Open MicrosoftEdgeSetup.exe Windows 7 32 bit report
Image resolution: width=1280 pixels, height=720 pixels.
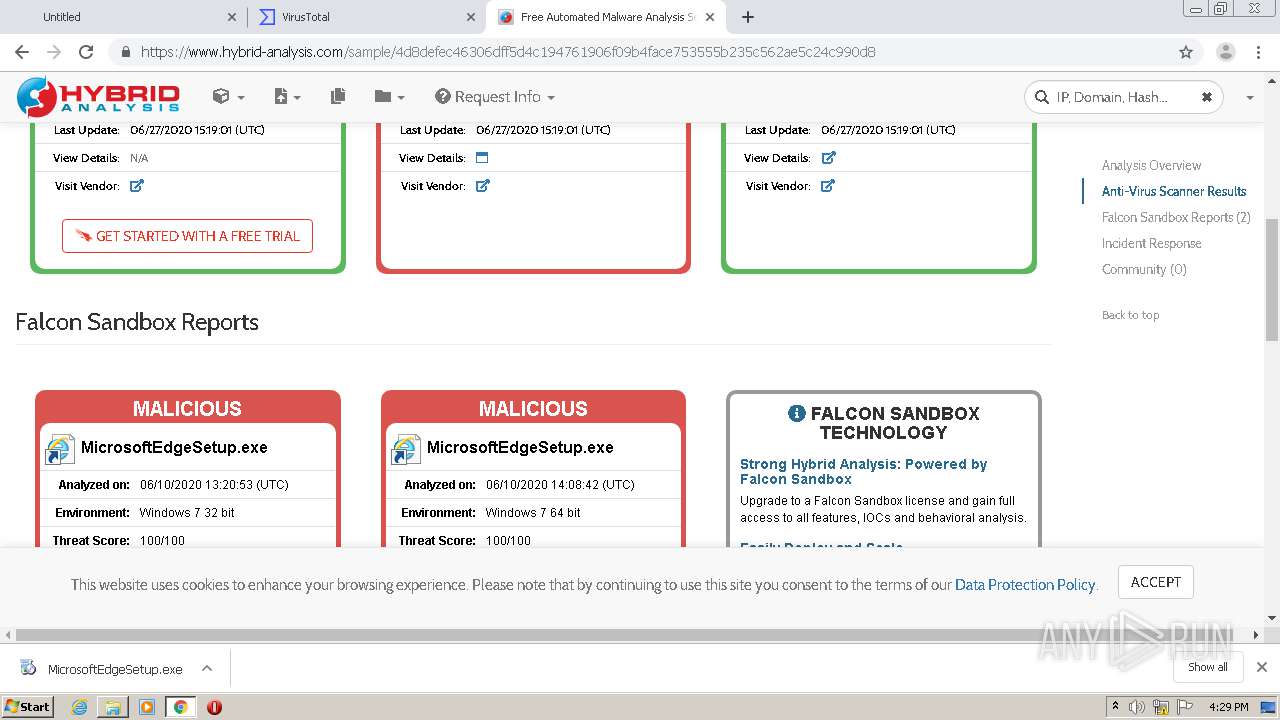(x=174, y=447)
